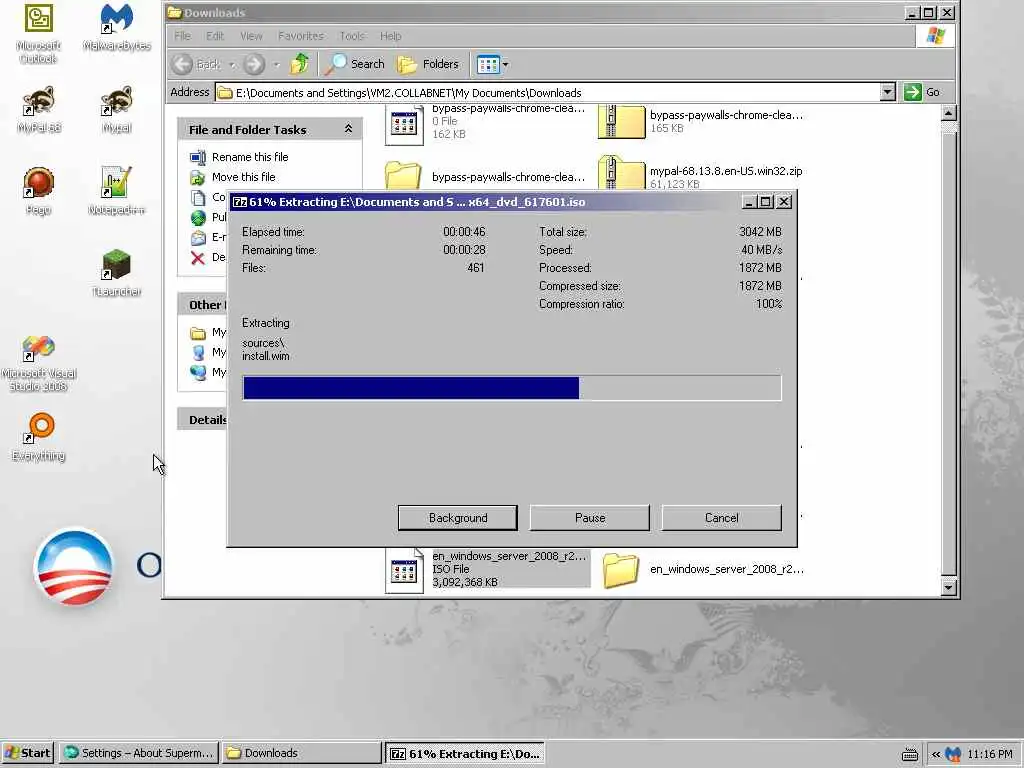Launch Malwarebytes from the desktop
1024x768 pixels.
117,27
